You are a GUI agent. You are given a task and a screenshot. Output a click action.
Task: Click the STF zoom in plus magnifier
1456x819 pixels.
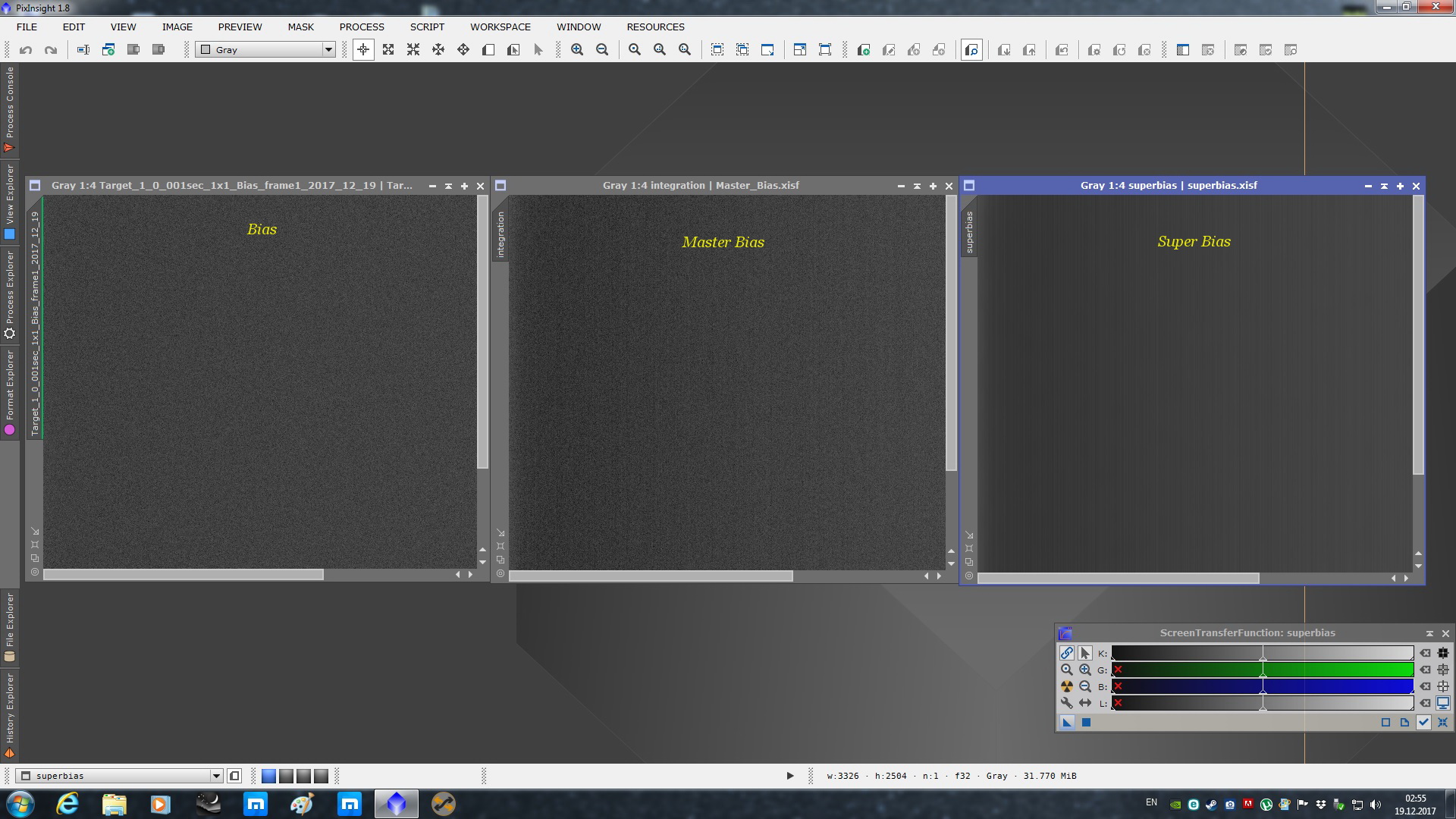(x=1085, y=670)
